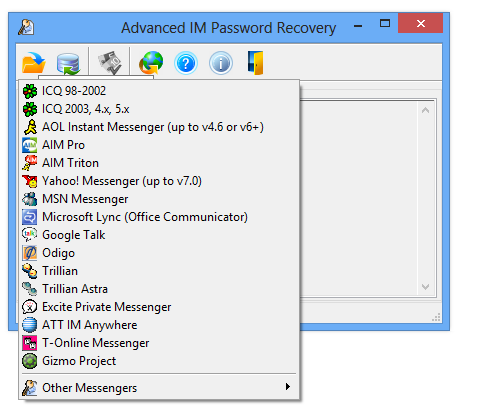Image resolution: width=481 pixels, height=411 pixels.
Task: Click the database refresh toolbar icon
Action: pyautogui.click(x=68, y=63)
